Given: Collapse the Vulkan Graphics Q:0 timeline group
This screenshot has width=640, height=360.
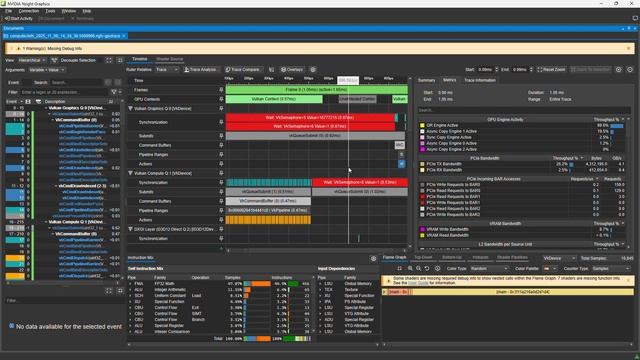Looking at the screenshot, I should click(x=131, y=109).
